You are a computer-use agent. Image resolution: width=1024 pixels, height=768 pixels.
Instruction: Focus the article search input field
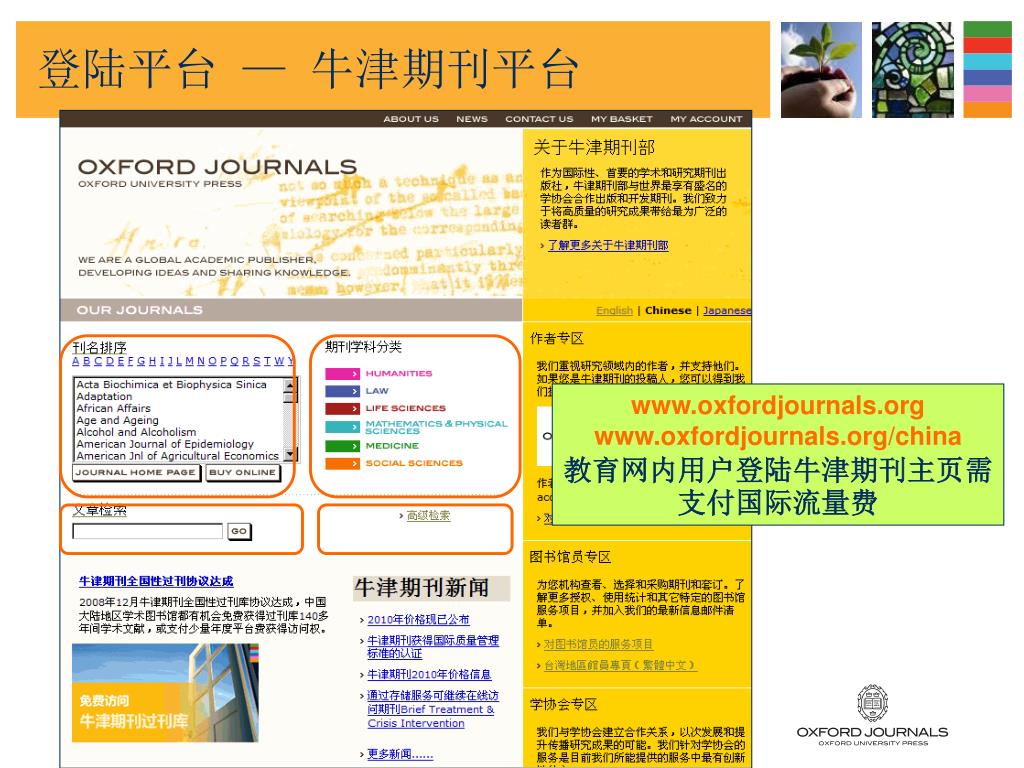click(147, 531)
